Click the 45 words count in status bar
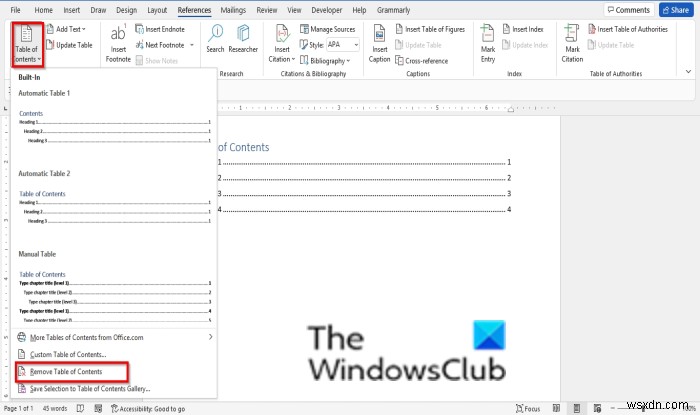 pos(54,408)
